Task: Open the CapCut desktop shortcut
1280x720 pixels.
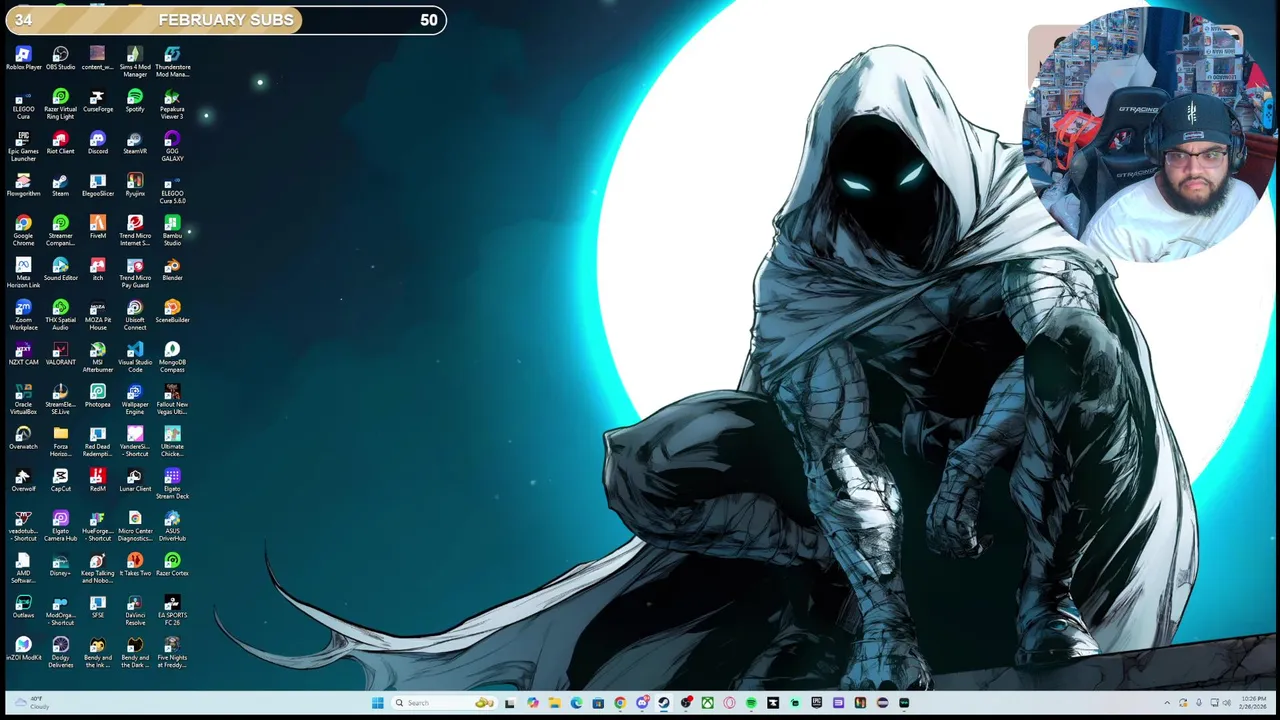Action: tap(60, 480)
